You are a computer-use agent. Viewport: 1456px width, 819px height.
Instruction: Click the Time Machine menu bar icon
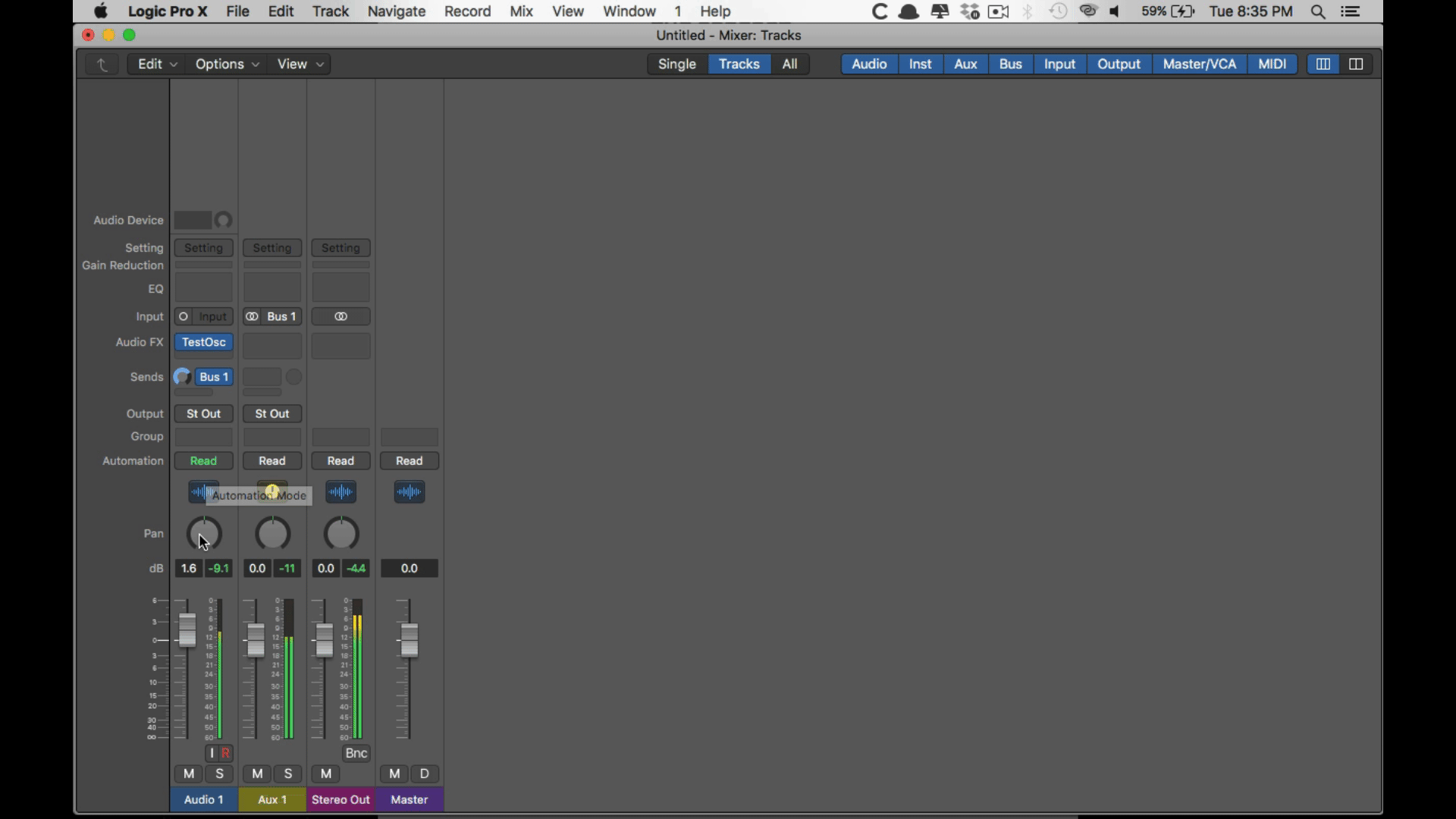[x=1059, y=11]
